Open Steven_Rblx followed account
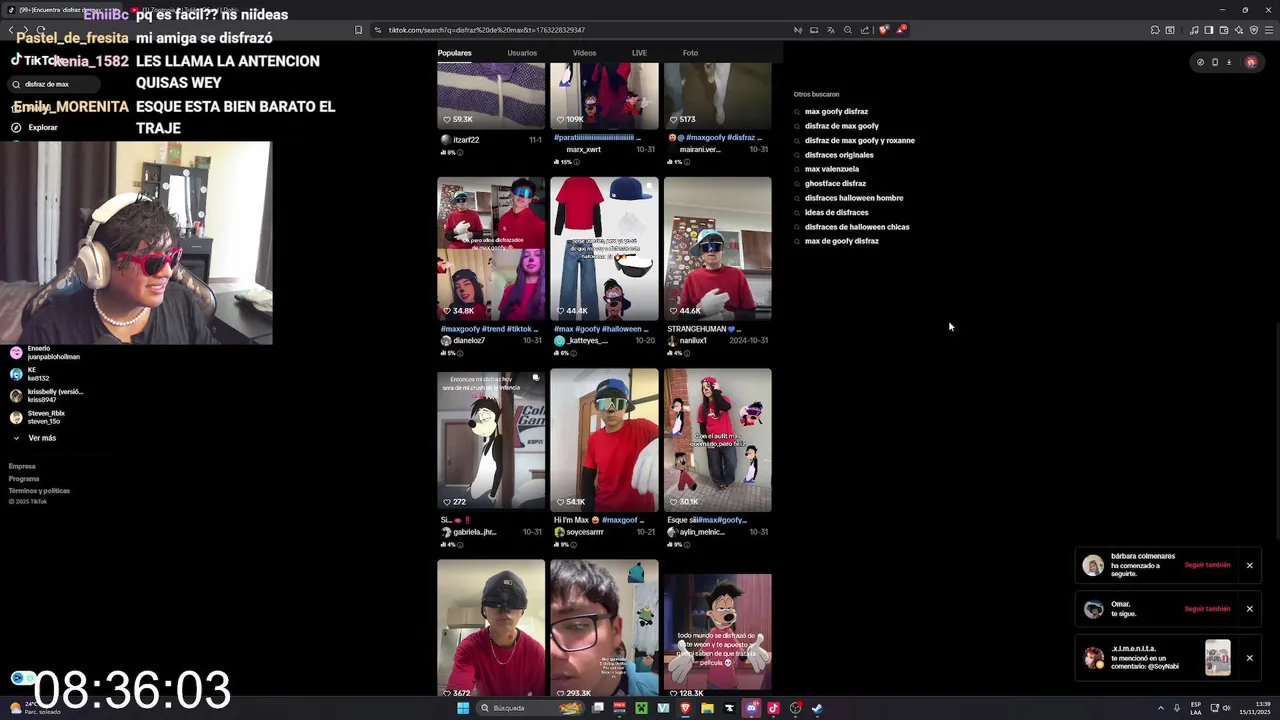 pos(38,417)
